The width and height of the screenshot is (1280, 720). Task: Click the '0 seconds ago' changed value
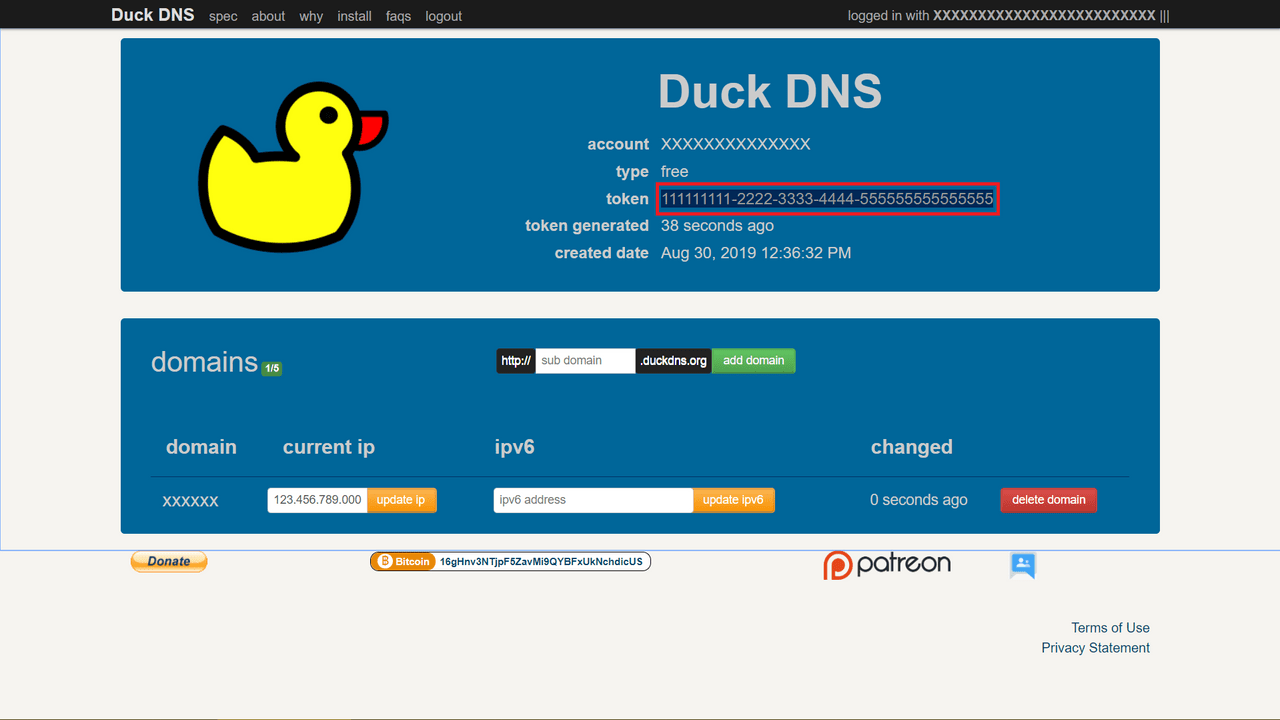[918, 500]
